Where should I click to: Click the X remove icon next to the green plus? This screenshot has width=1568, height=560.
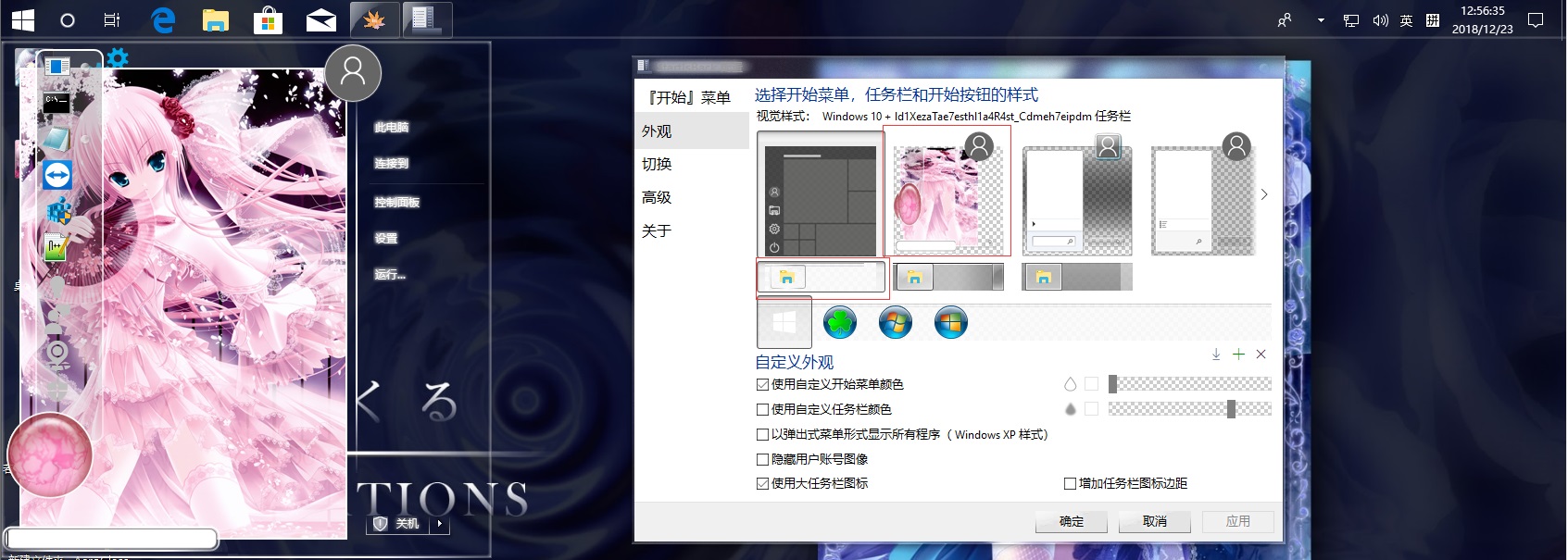click(x=1261, y=354)
